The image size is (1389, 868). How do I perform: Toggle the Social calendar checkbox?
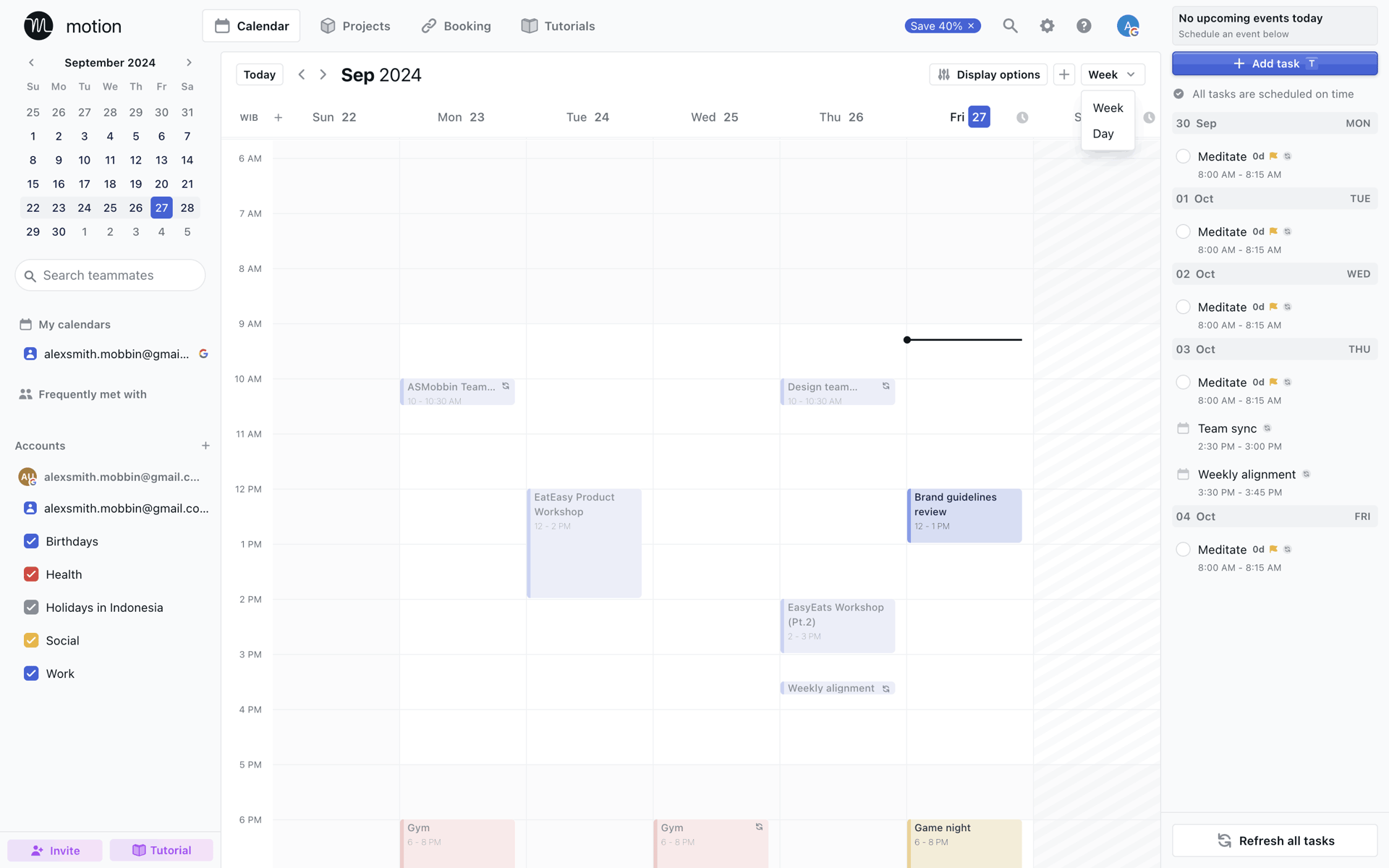pos(31,641)
